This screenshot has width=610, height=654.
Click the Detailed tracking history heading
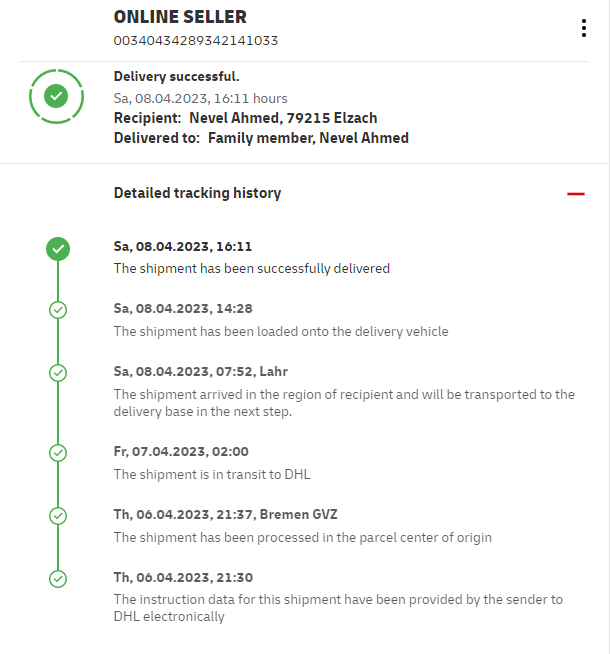tap(197, 193)
